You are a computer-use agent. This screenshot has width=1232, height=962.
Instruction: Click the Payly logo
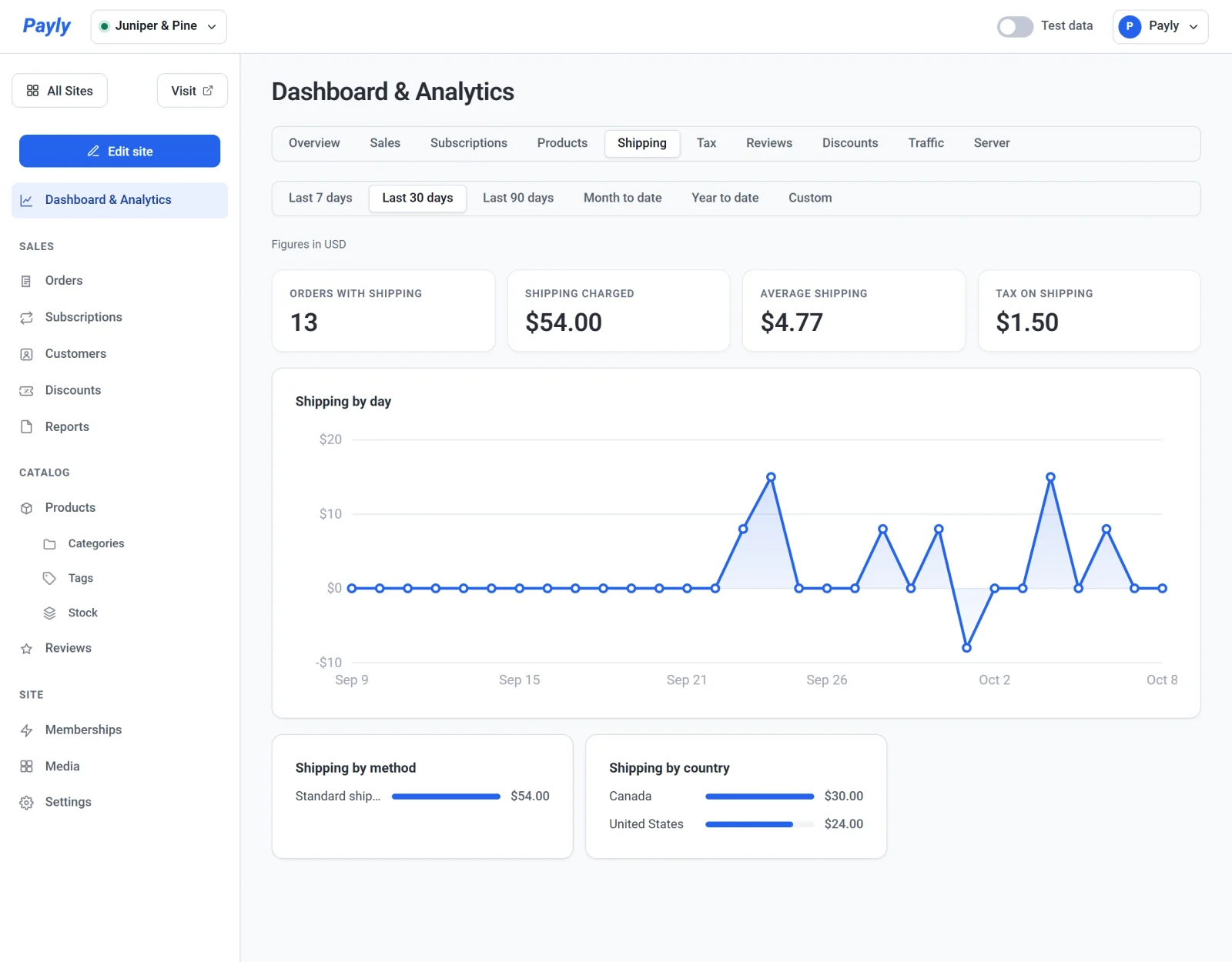click(x=46, y=26)
